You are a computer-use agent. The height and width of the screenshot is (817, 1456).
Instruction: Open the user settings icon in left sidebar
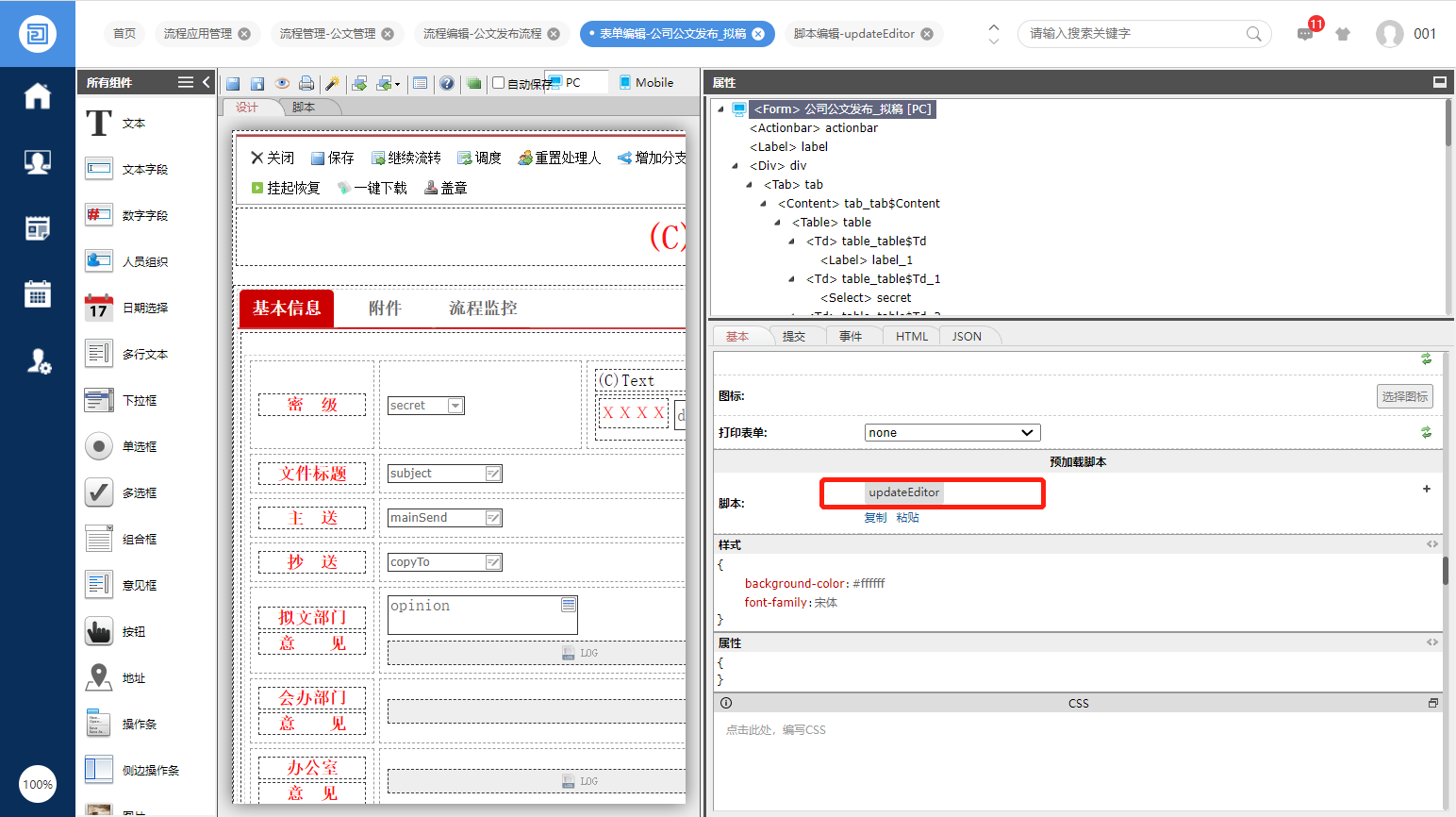point(38,360)
